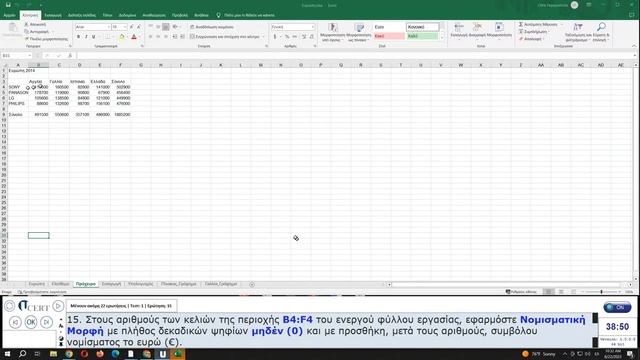Click the Excel icon in the taskbar
The image size is (640, 360).
178,354
